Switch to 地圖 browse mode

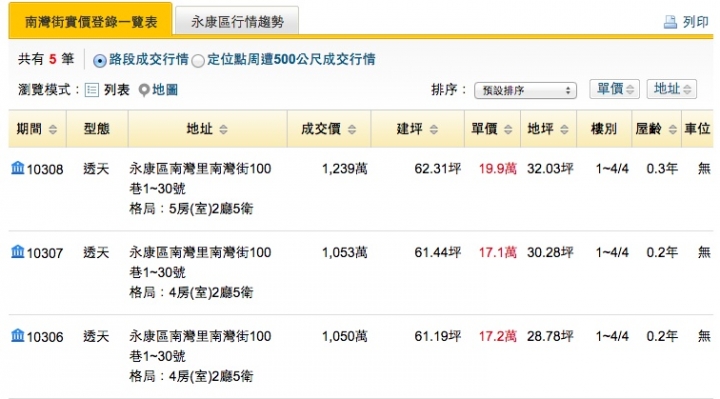point(165,90)
